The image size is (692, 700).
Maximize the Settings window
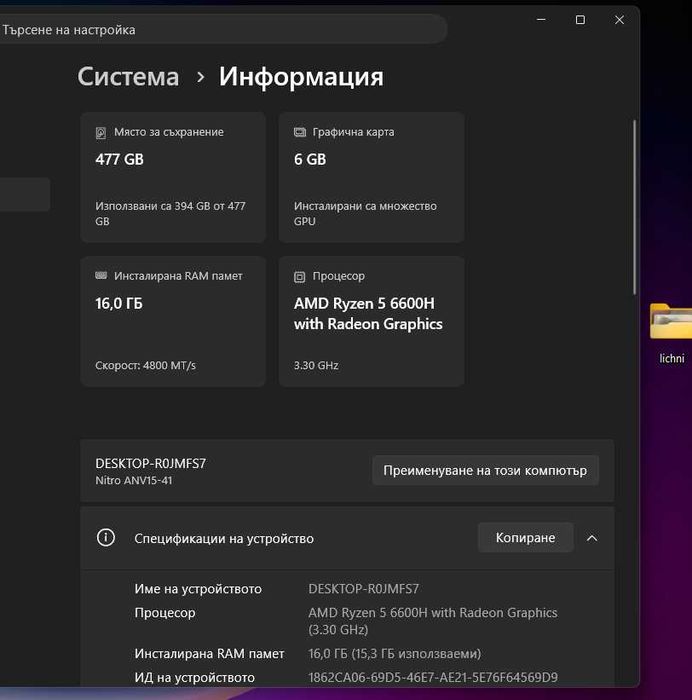pos(580,20)
